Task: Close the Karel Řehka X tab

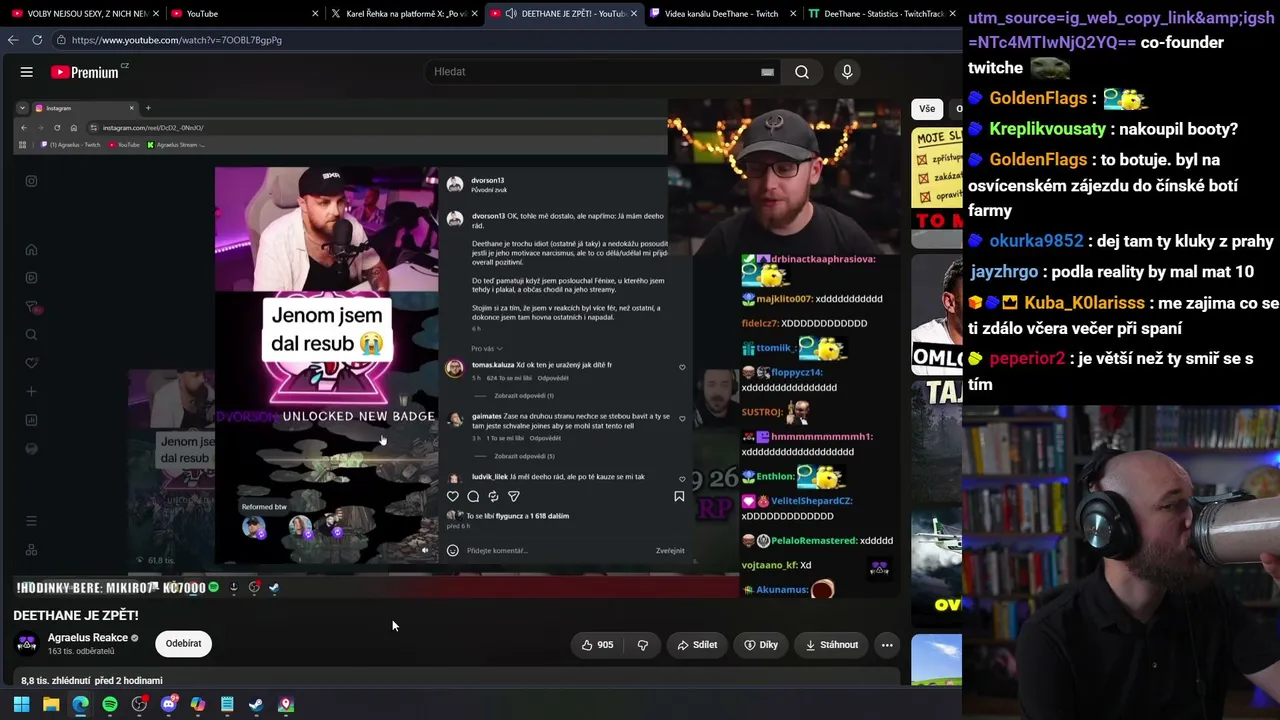Action: coord(475,14)
